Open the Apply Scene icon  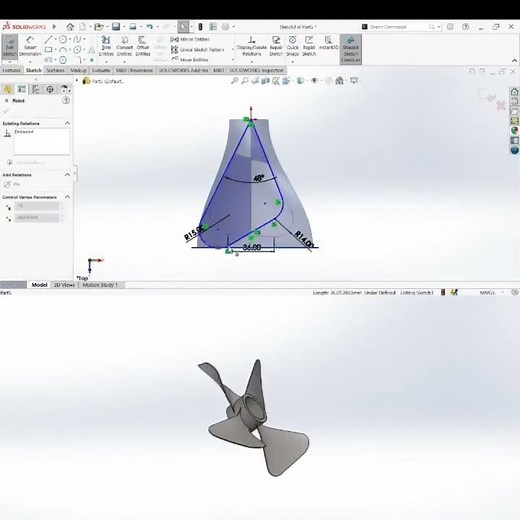click(339, 81)
